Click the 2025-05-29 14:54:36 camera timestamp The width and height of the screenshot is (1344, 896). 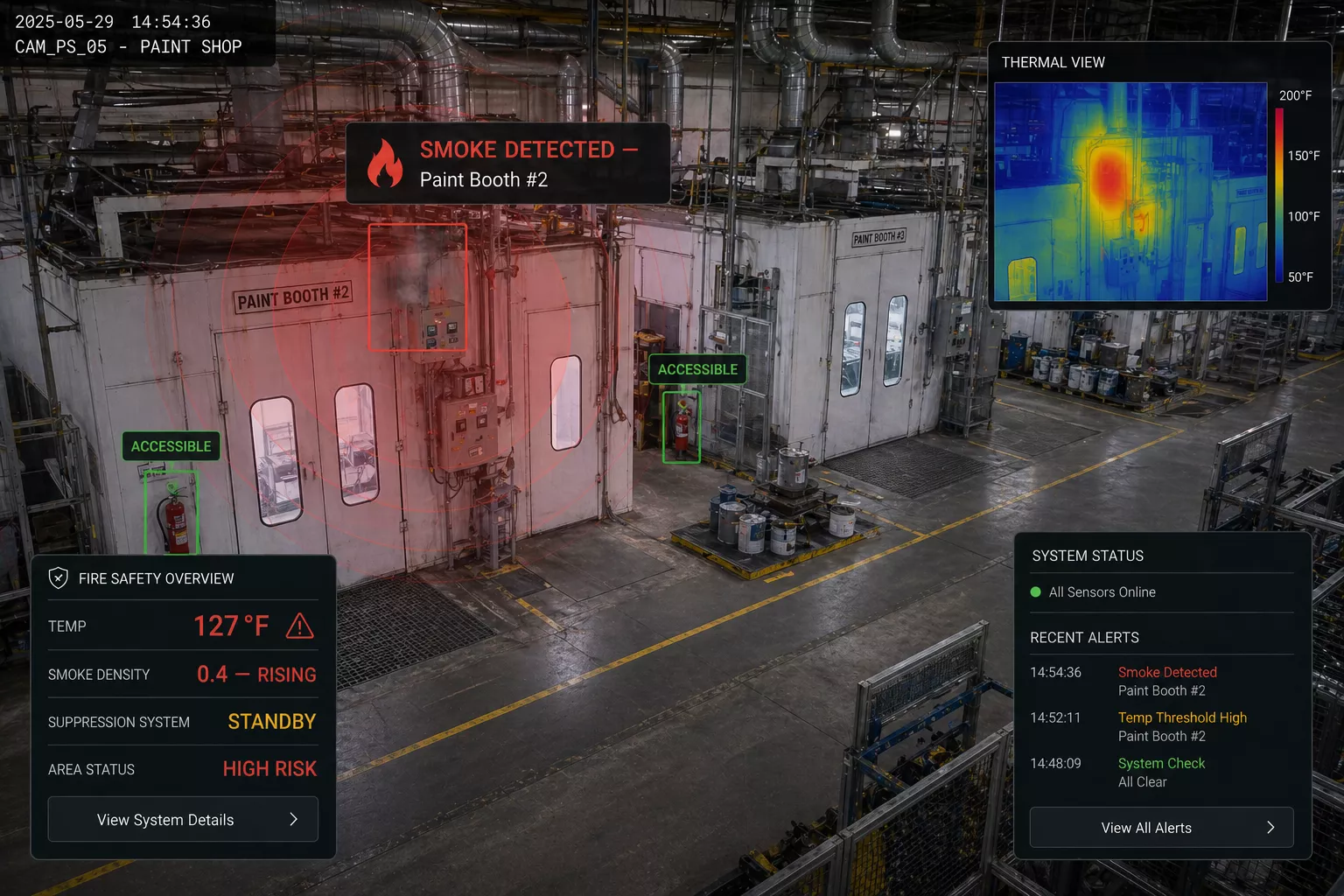(113, 22)
